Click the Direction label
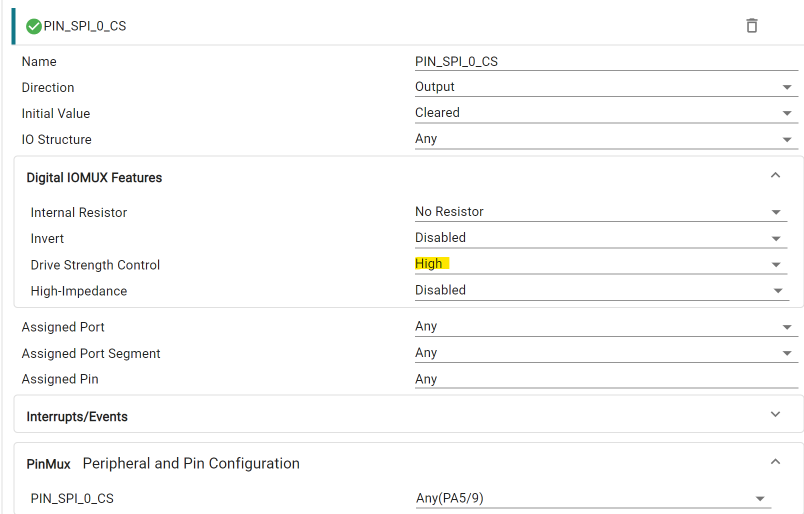This screenshot has height=514, width=804. click(x=48, y=88)
